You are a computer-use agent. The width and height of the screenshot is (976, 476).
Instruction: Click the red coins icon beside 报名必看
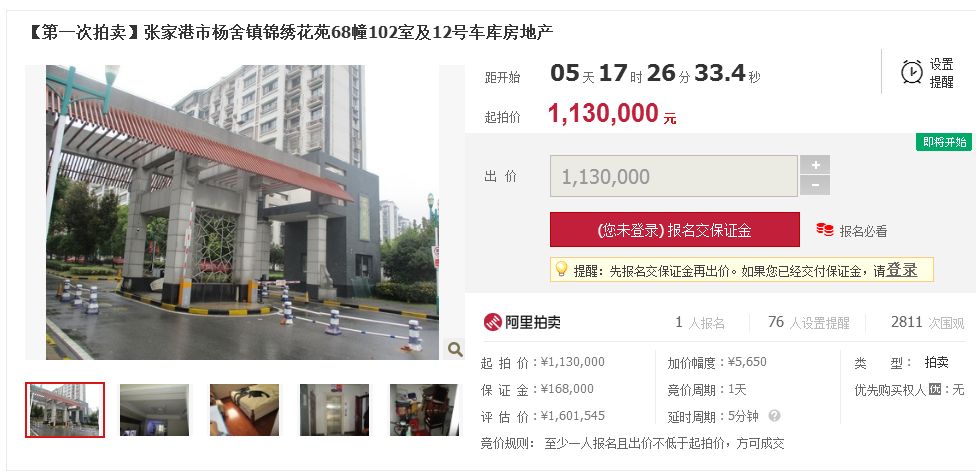click(x=825, y=230)
